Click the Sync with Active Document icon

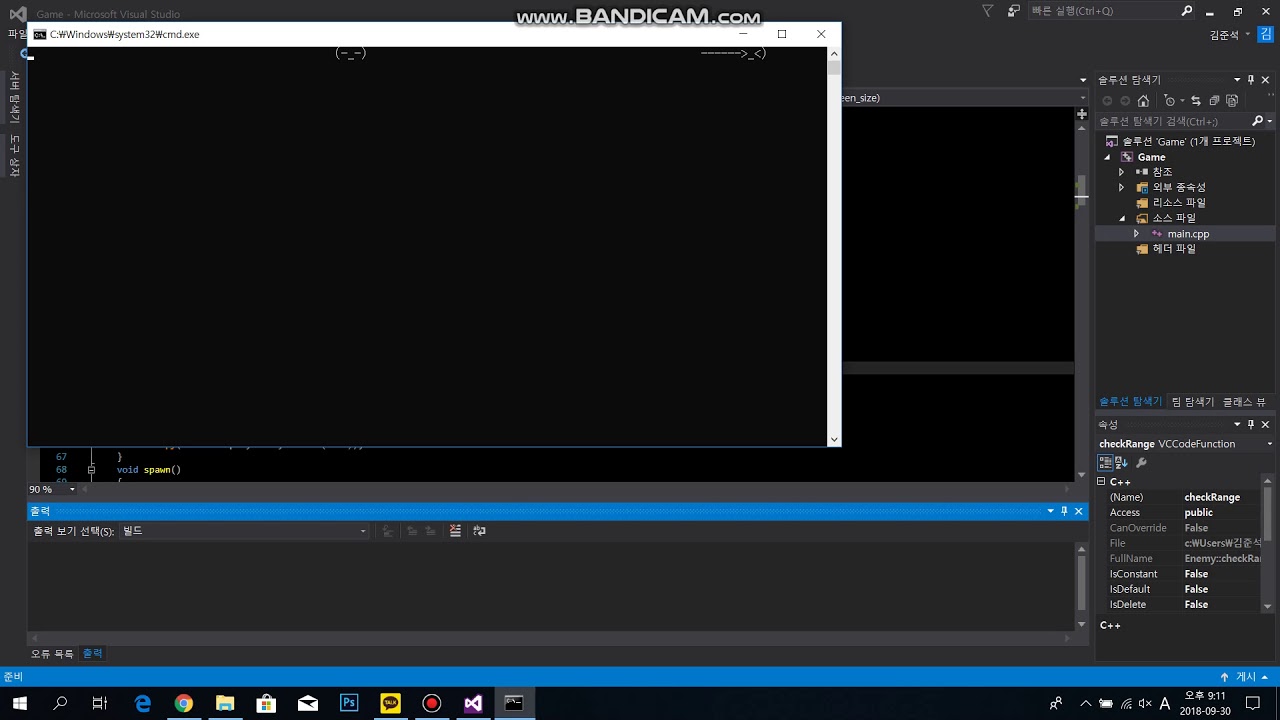tap(1197, 101)
